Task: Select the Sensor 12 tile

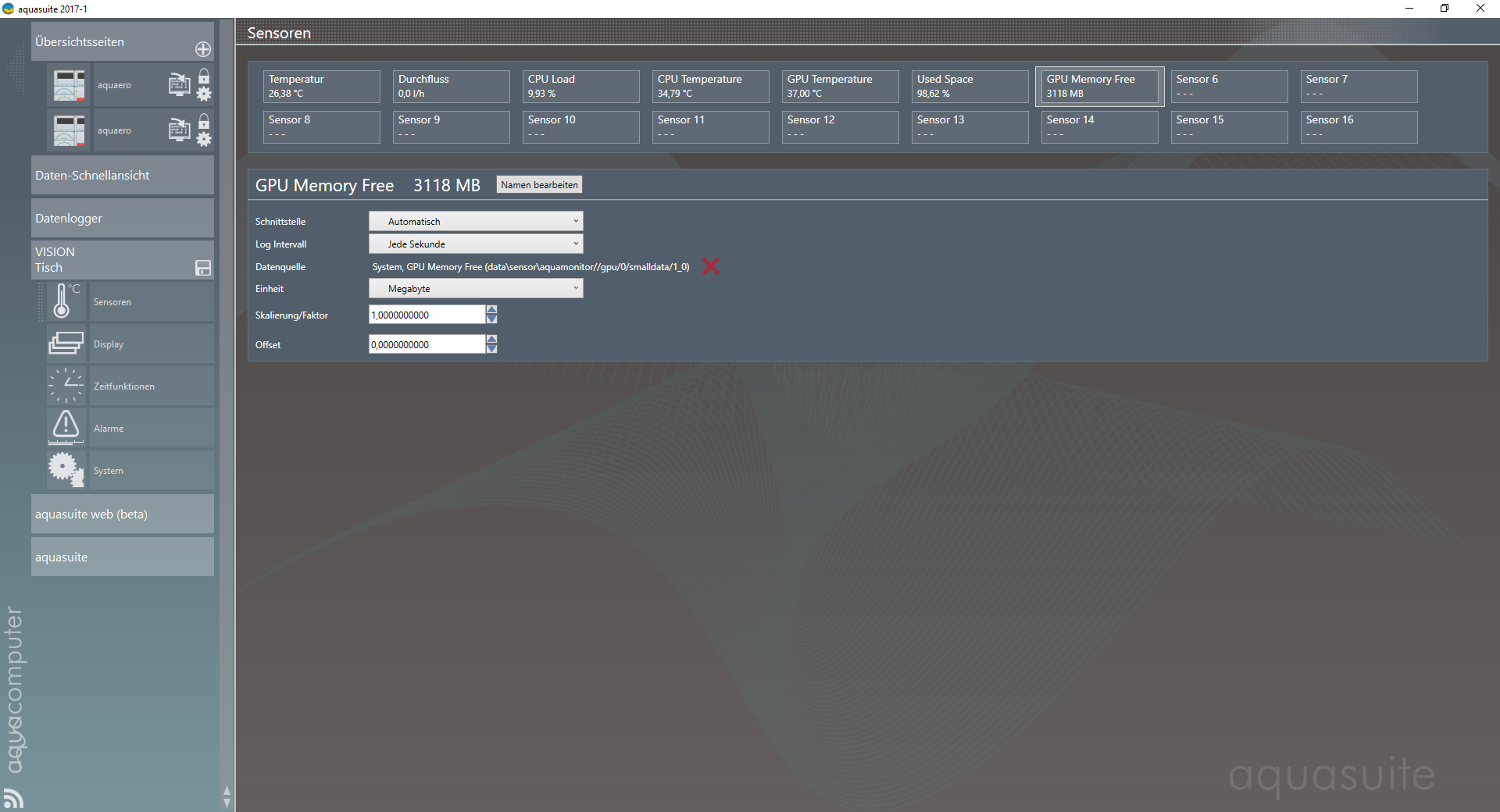Action: [x=840, y=126]
